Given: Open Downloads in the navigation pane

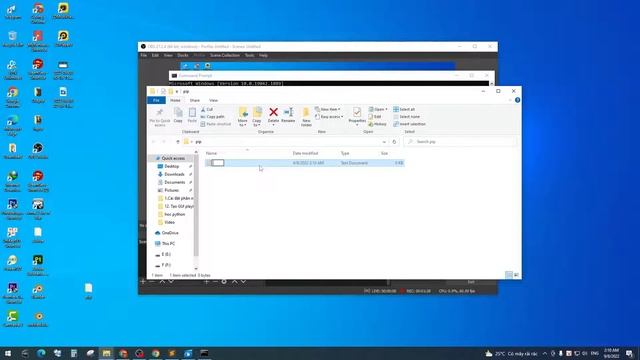Looking at the screenshot, I should click(x=174, y=174).
